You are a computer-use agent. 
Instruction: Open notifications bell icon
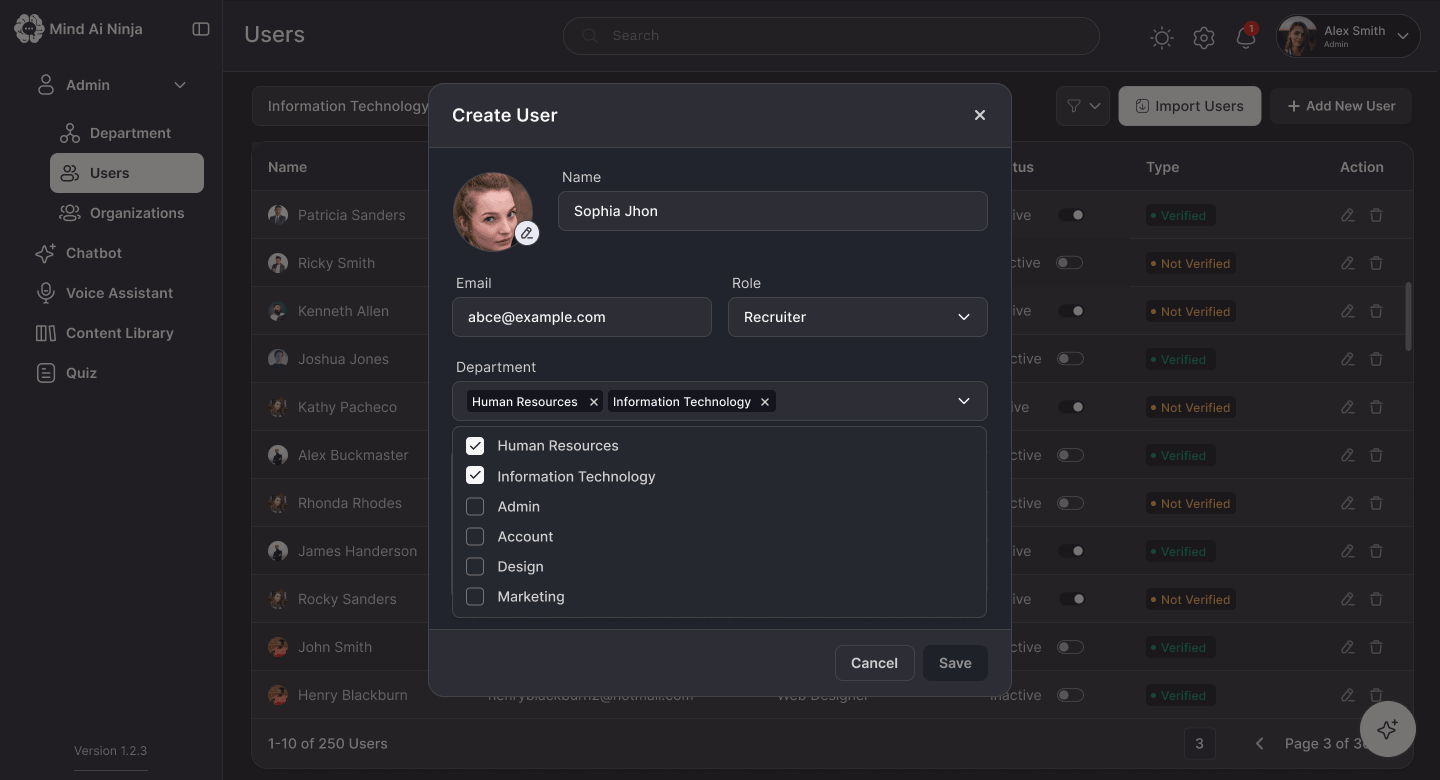[x=1246, y=38]
